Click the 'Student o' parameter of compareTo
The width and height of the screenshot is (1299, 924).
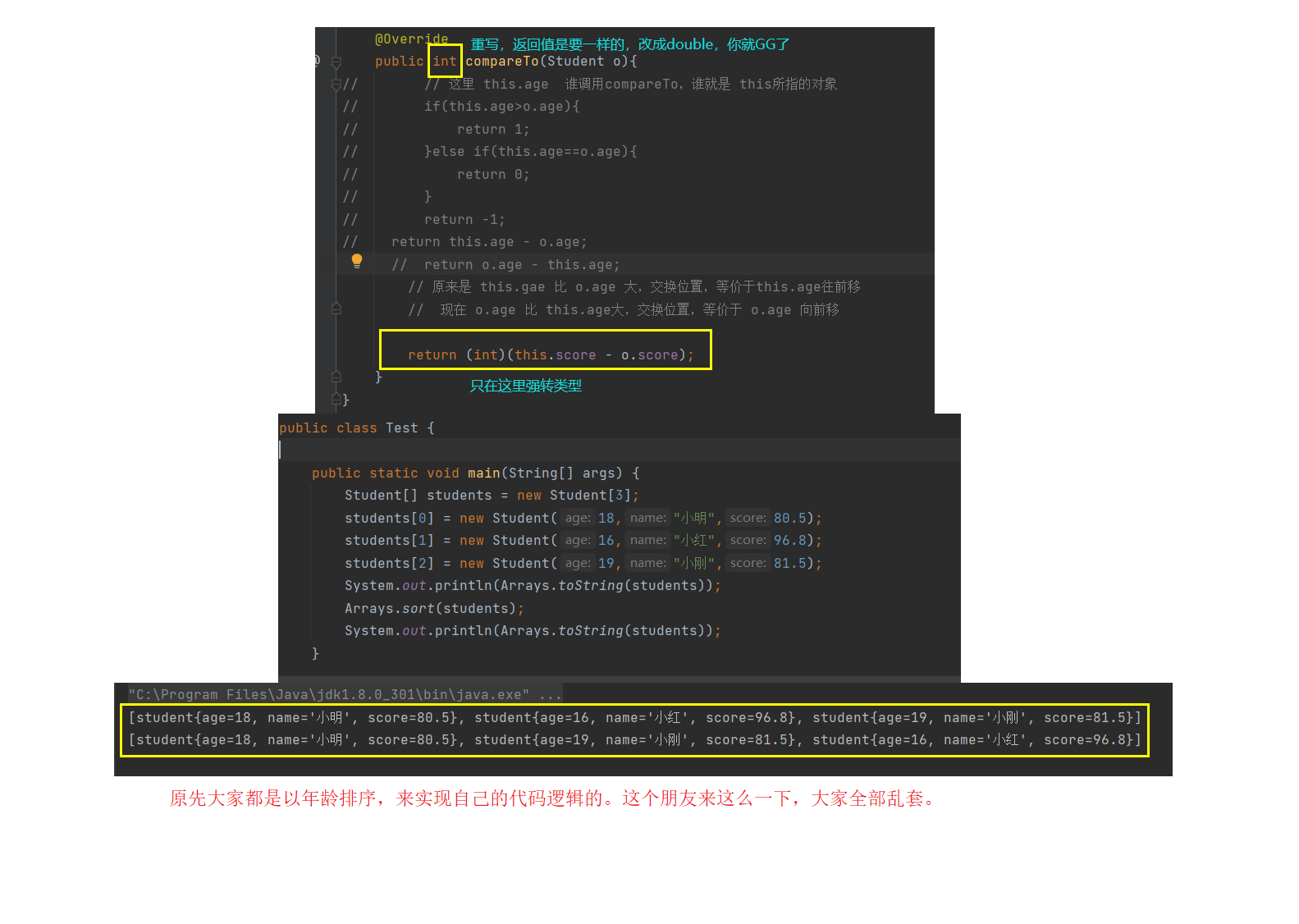[x=583, y=62]
